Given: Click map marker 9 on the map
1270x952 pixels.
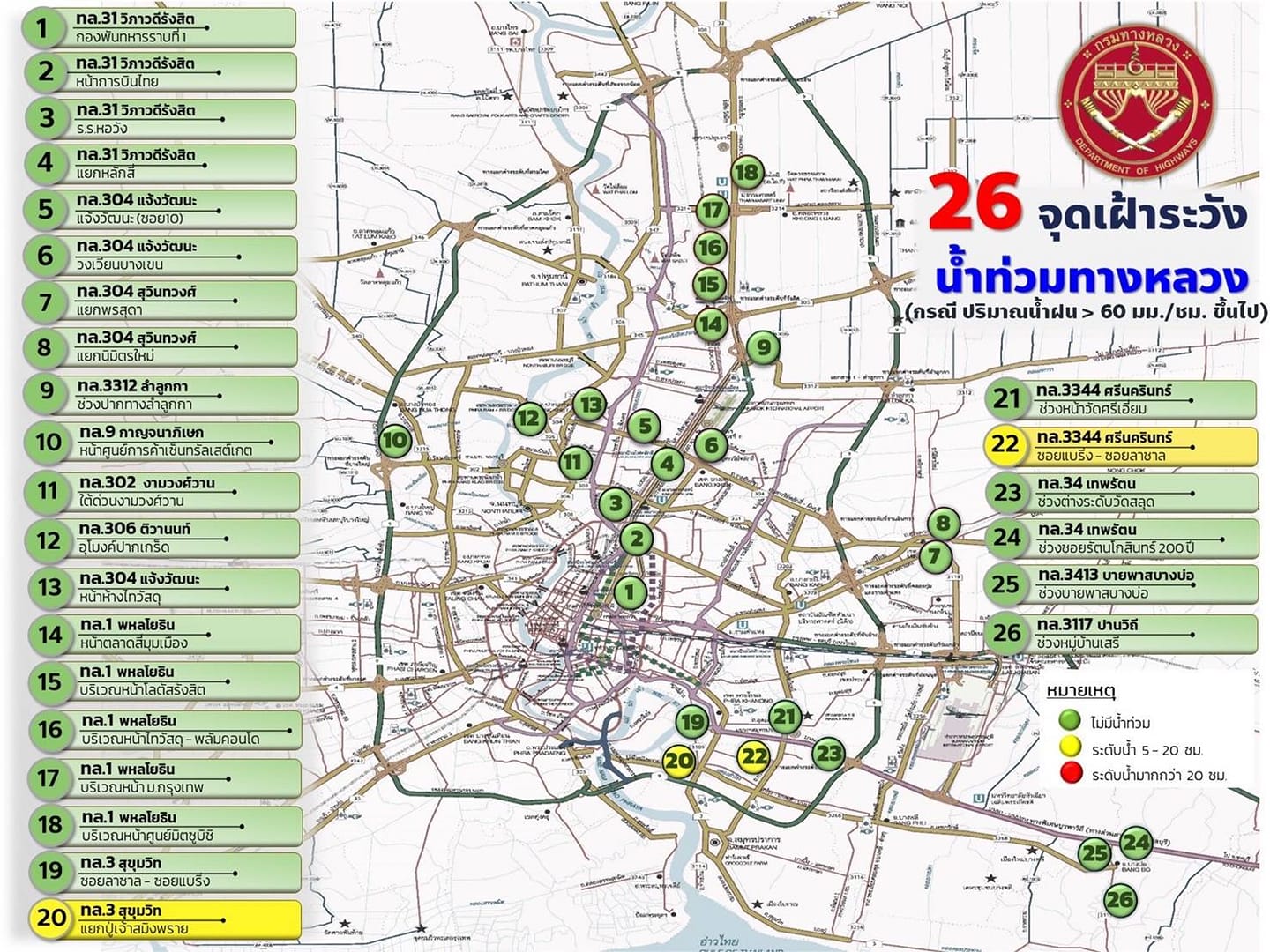Looking at the screenshot, I should tap(764, 347).
